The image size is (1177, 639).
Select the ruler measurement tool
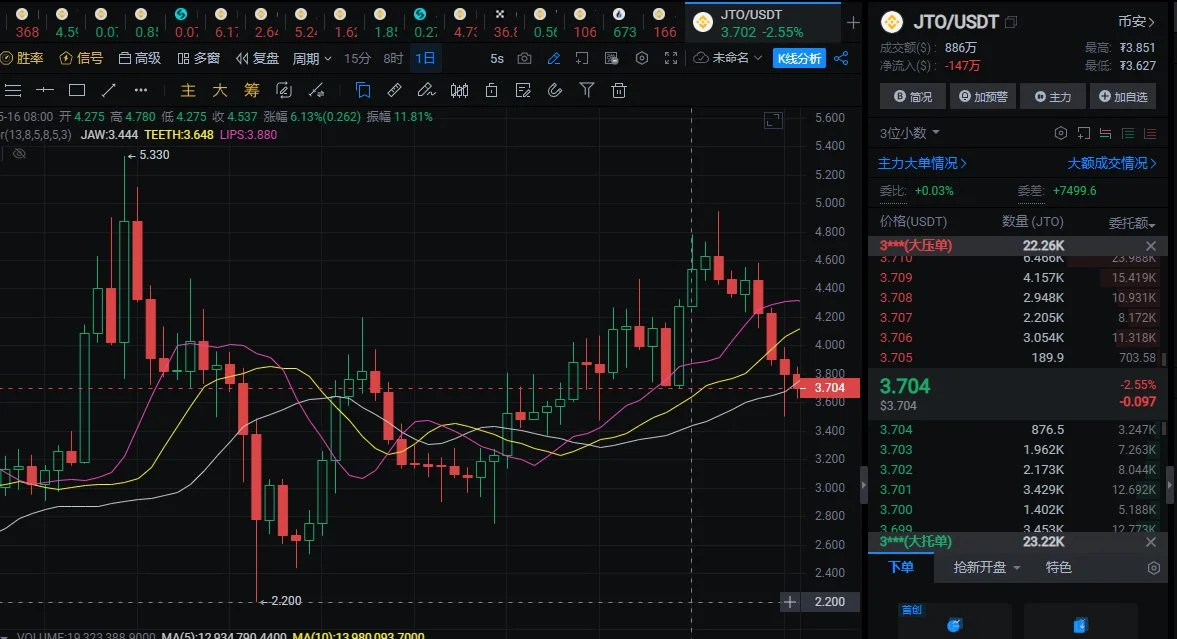[394, 91]
